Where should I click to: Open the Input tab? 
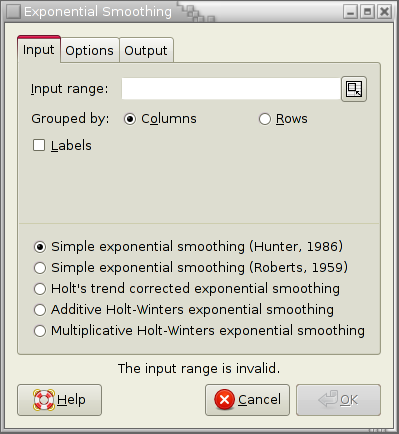pyautogui.click(x=39, y=50)
